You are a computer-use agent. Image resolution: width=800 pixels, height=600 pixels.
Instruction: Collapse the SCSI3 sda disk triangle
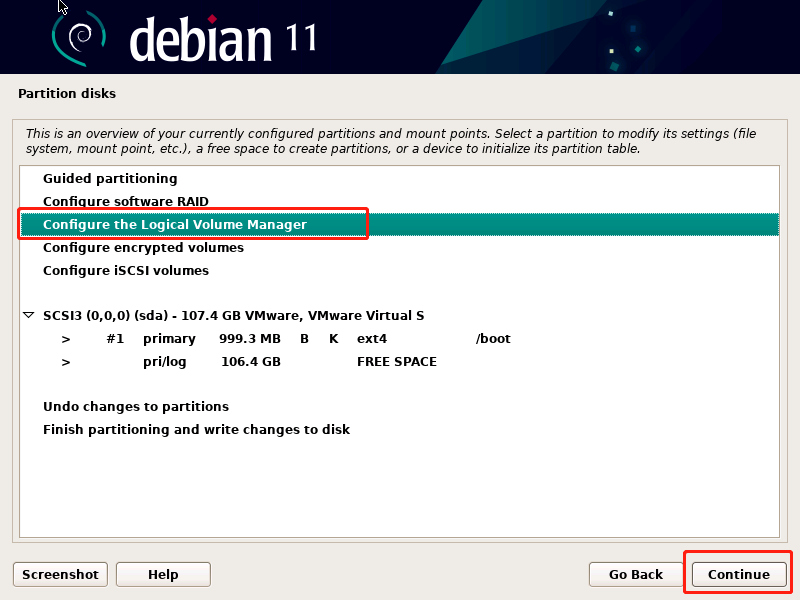[x=29, y=315]
